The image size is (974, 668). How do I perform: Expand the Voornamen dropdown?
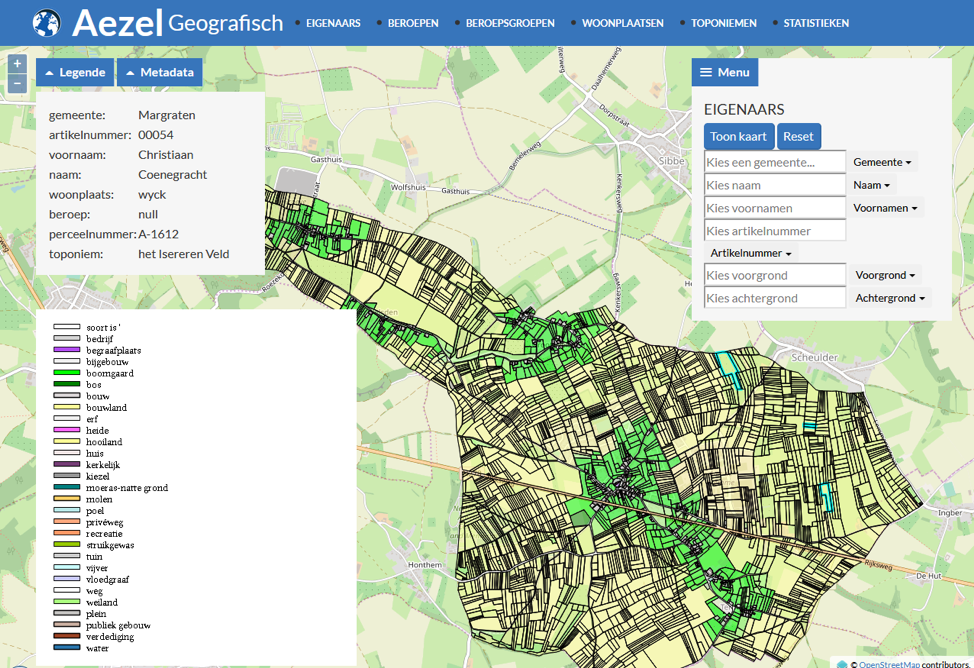pos(885,208)
